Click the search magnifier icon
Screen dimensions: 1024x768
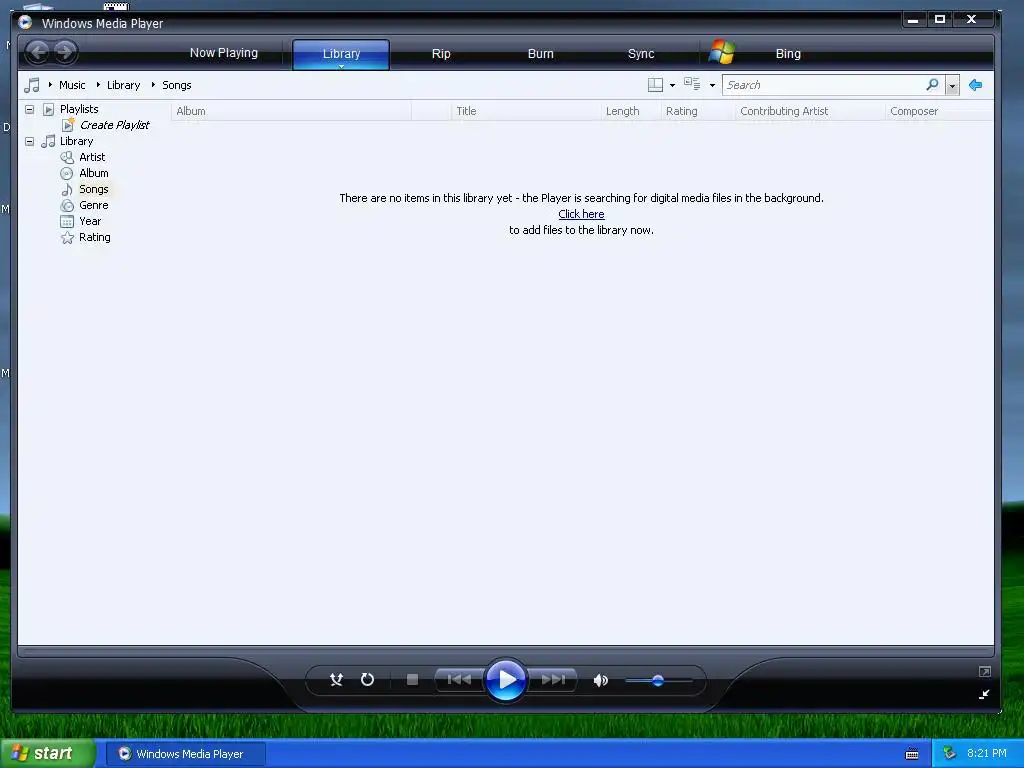933,84
